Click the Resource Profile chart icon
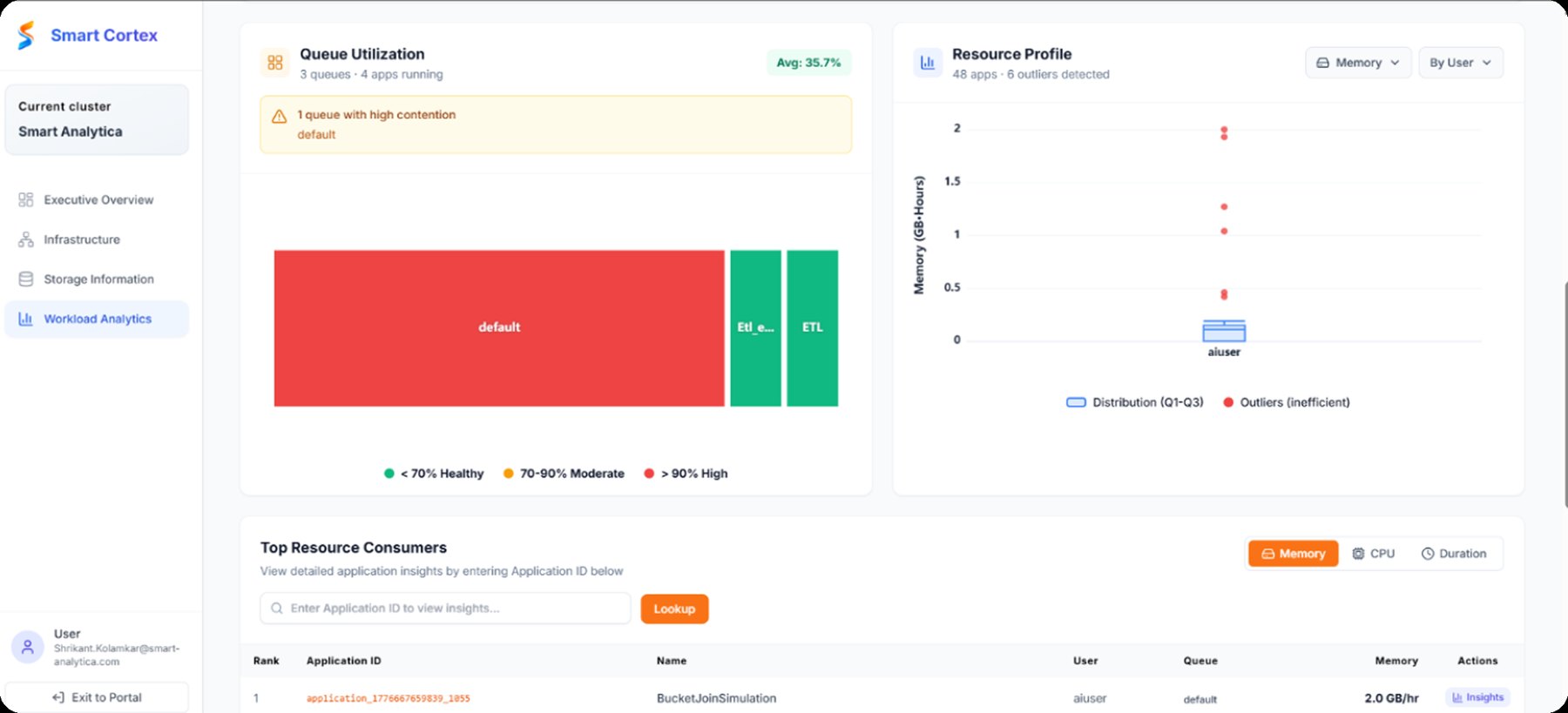The image size is (1568, 713). tap(928, 63)
